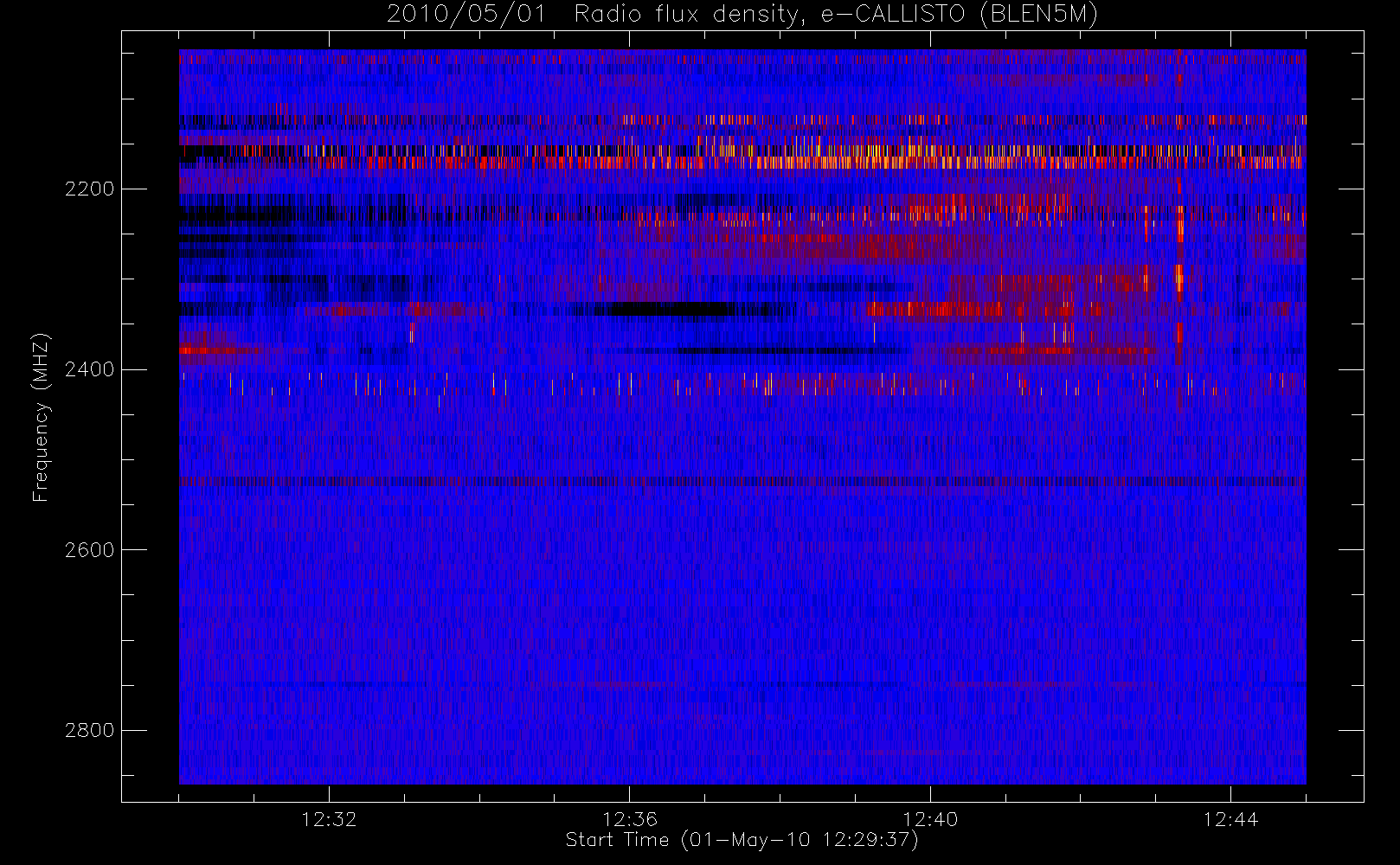Click the 12:36 time tick label

(630, 819)
